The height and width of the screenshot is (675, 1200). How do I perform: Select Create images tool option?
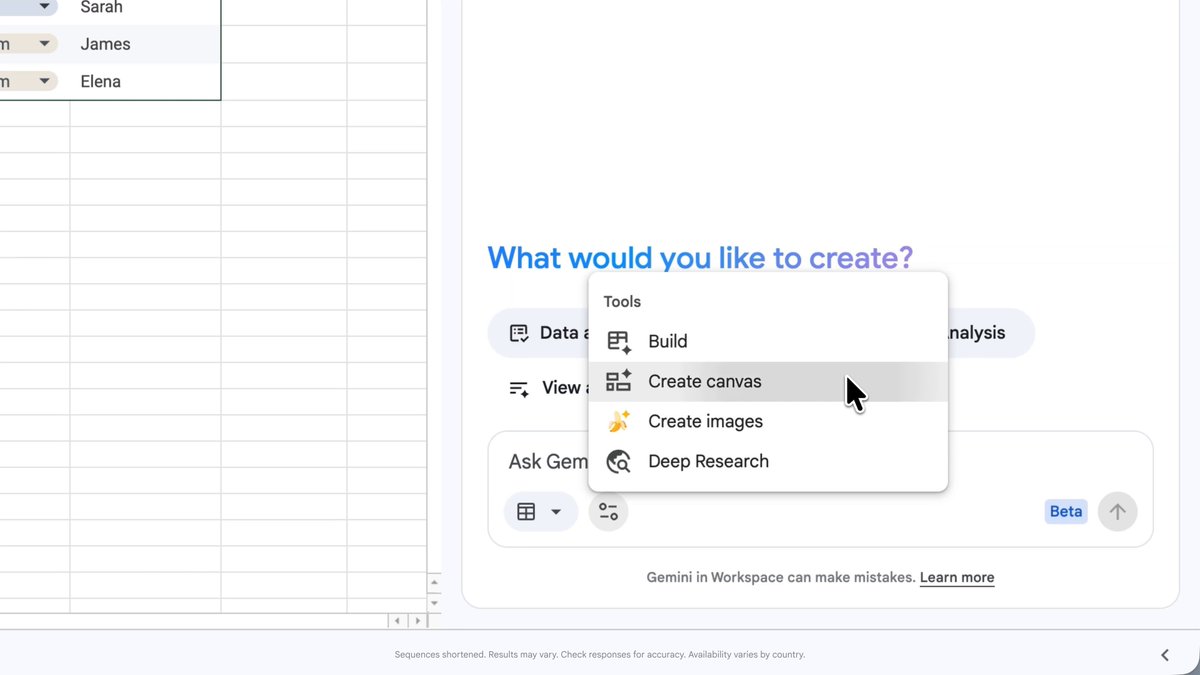point(767,421)
